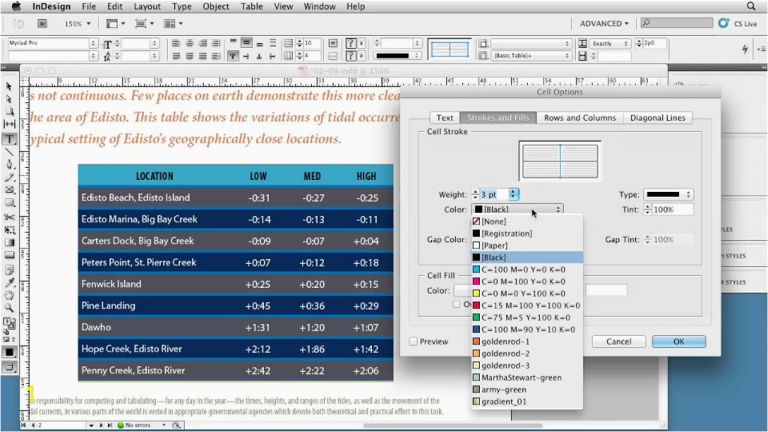This screenshot has height=432, width=768.
Task: Click merge cells icon in control panel
Action: pyautogui.click(x=333, y=43)
